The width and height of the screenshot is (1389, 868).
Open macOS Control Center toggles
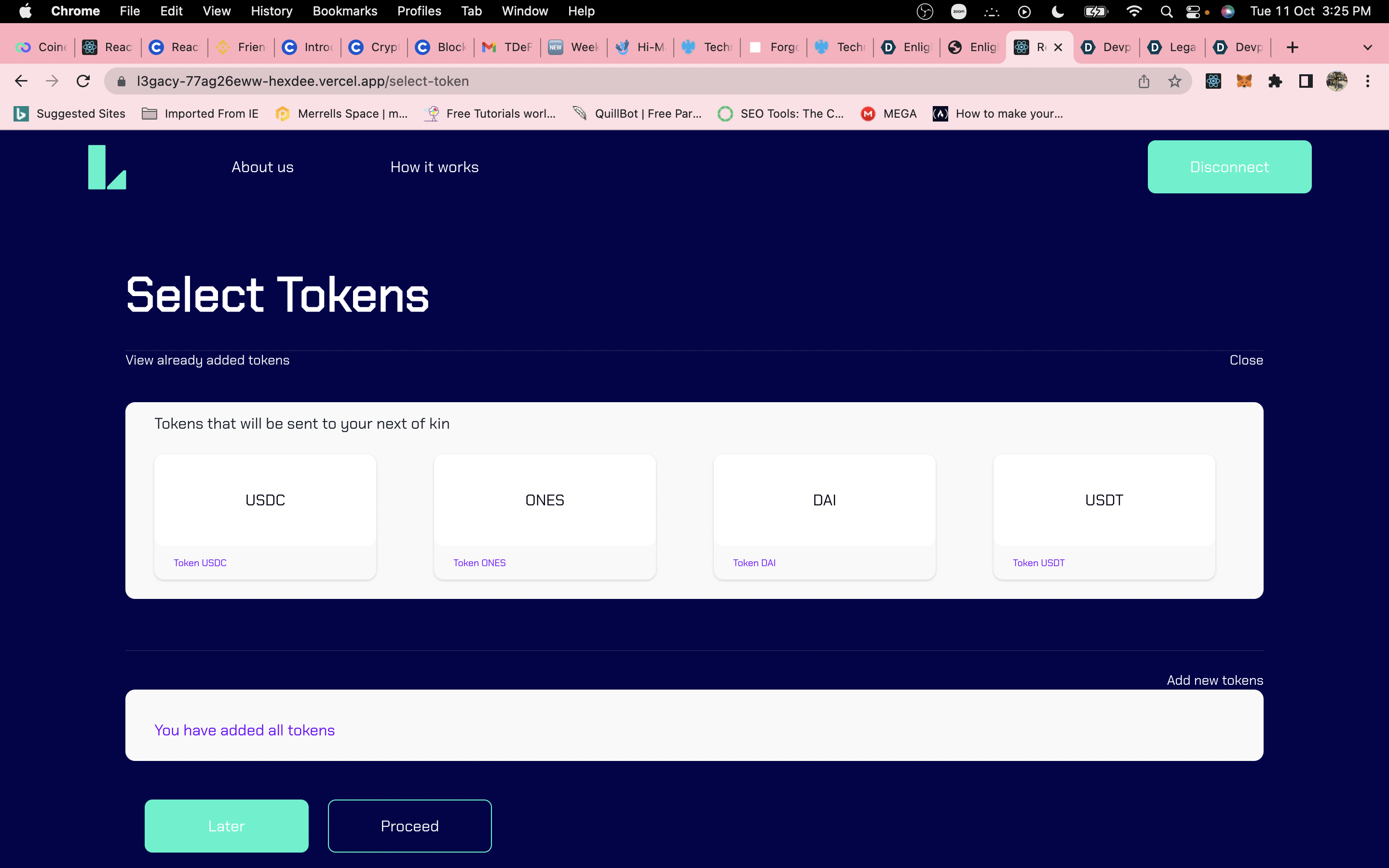click(x=1193, y=12)
